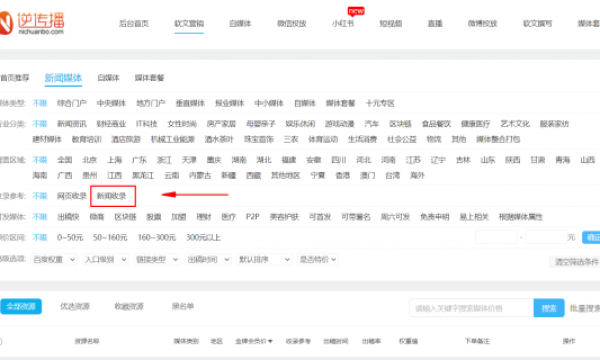Filter industry by 酒店旅游
Screen dimensions: 600x360
[126, 139]
